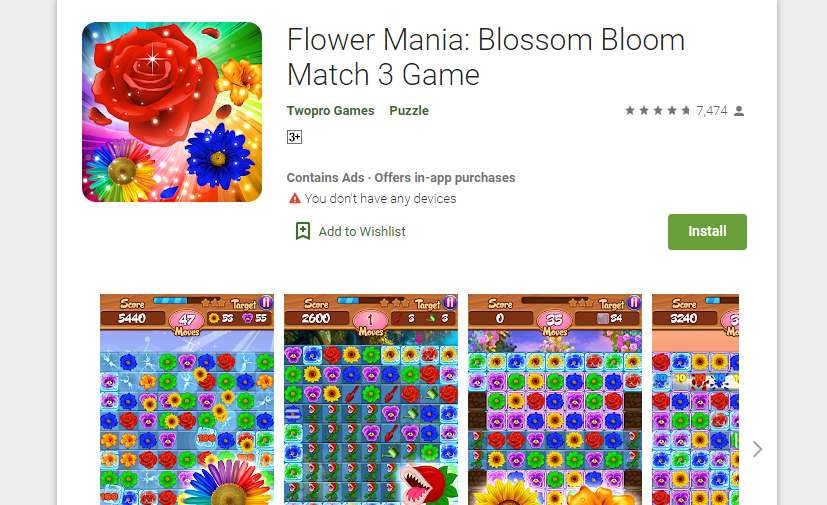The width and height of the screenshot is (827, 505).
Task: Open Twopro Games developer page
Action: 331,111
